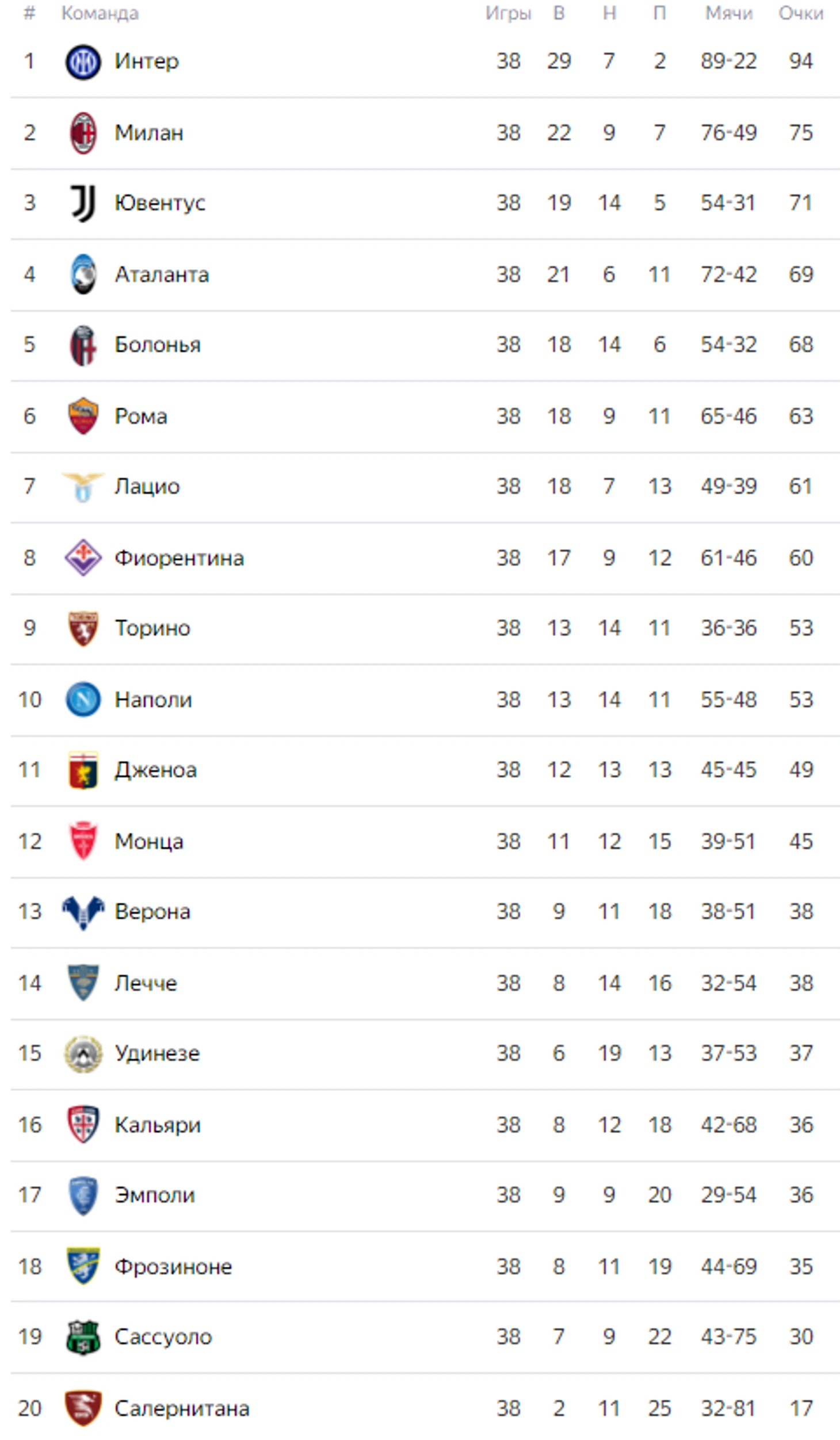Click the Команда column header

(100, 13)
